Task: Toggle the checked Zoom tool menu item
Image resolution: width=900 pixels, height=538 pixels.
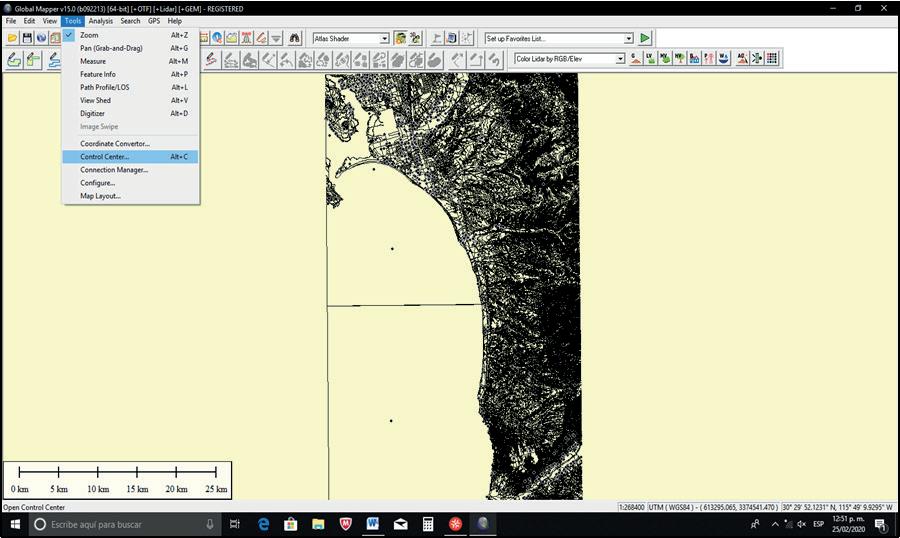Action: [89, 35]
